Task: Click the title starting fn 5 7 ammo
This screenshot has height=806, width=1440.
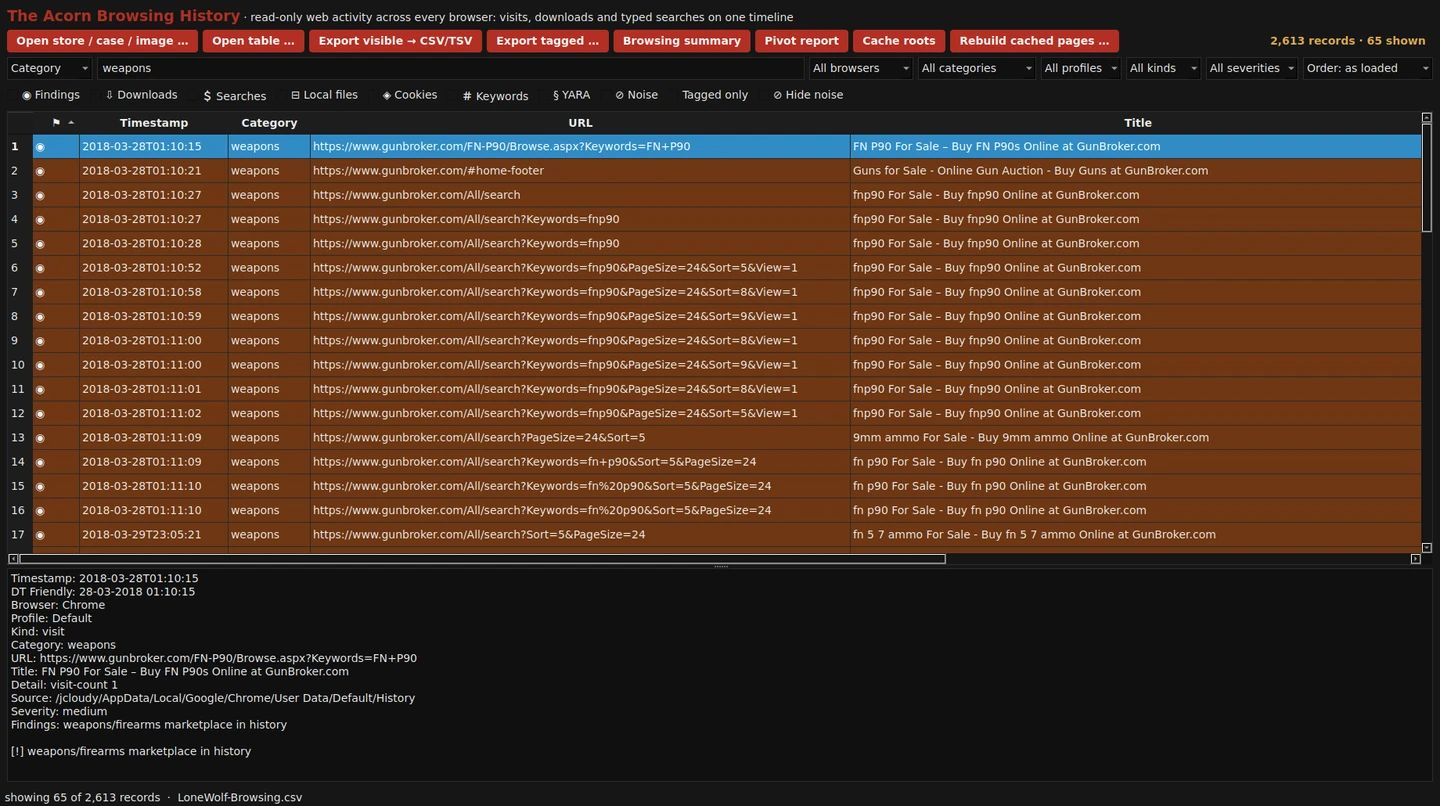Action: click(1136, 535)
